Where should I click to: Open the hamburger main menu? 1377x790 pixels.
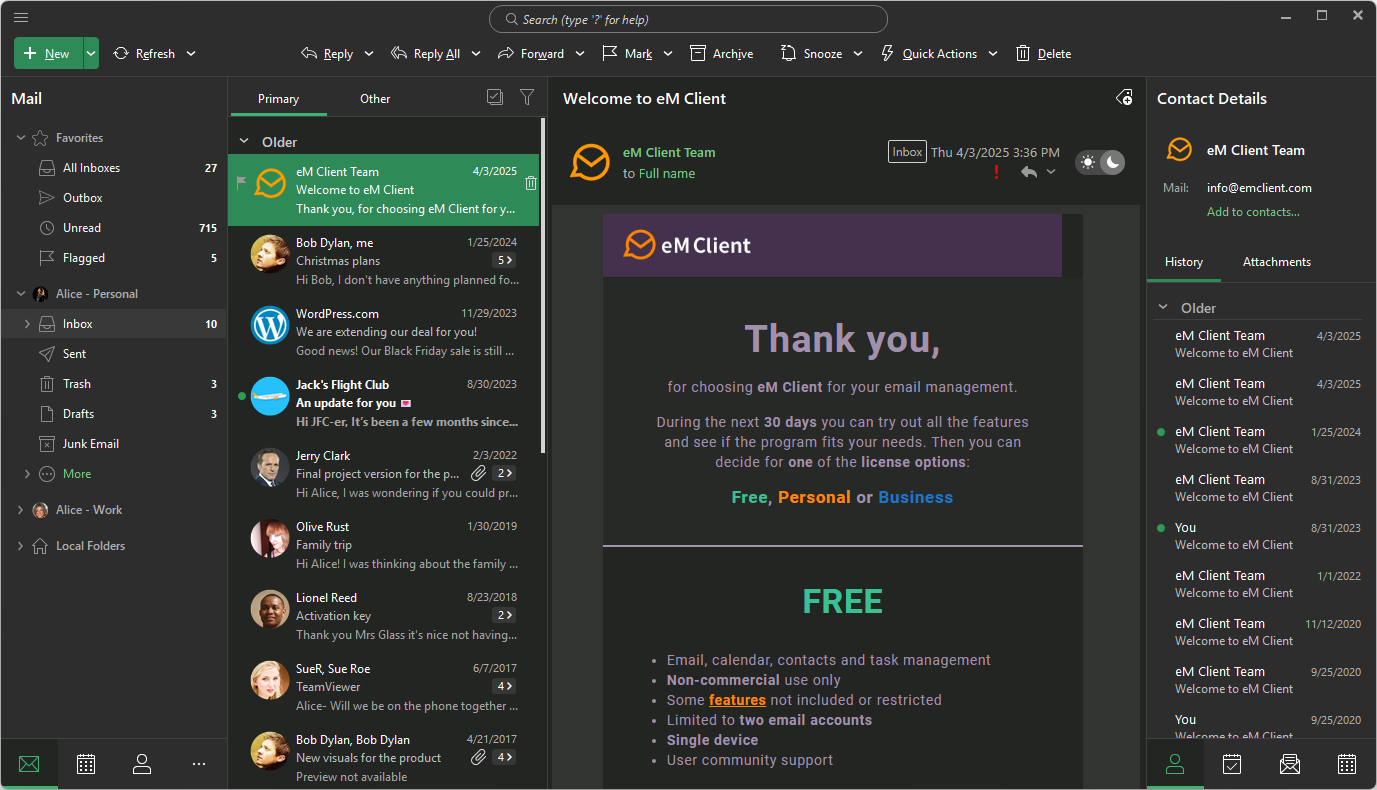21,17
